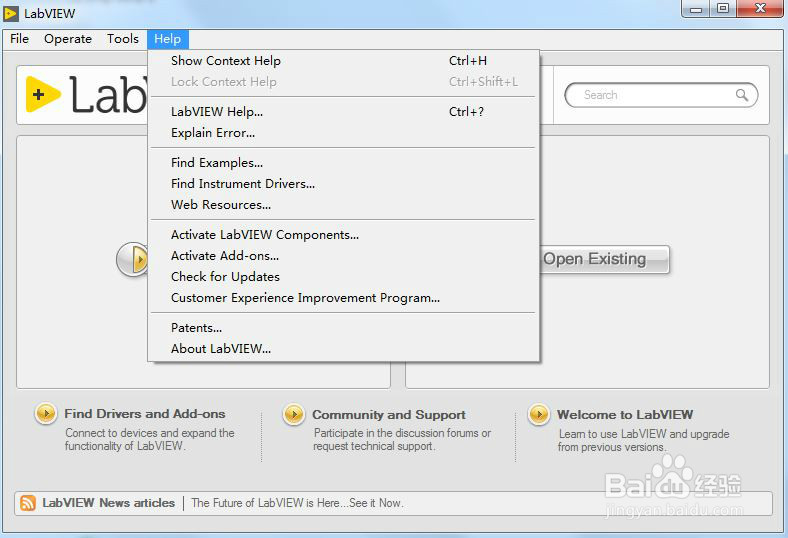Click the RSS feed icon

coord(28,503)
